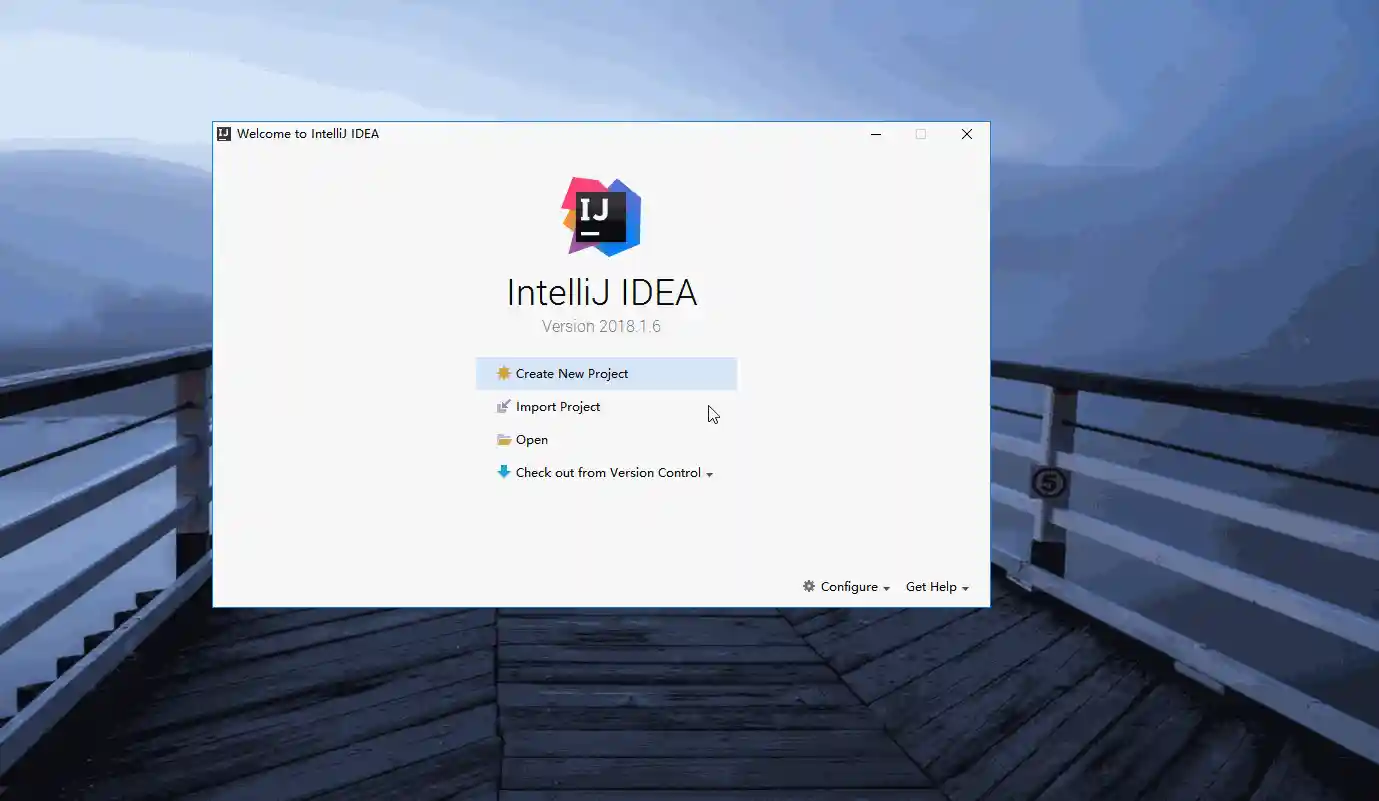This screenshot has height=801, width=1379.
Task: Expand Check out from Version Control menu
Action: pyautogui.click(x=605, y=473)
